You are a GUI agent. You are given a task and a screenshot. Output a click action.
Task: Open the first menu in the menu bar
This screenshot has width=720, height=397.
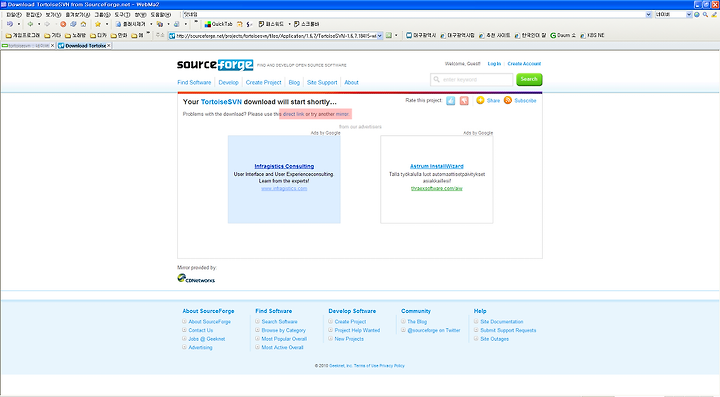(13, 15)
